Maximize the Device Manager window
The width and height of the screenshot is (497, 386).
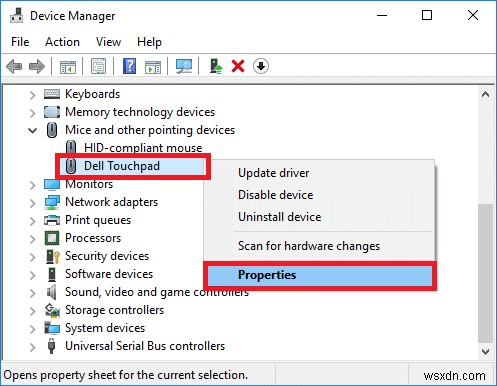tap(427, 15)
